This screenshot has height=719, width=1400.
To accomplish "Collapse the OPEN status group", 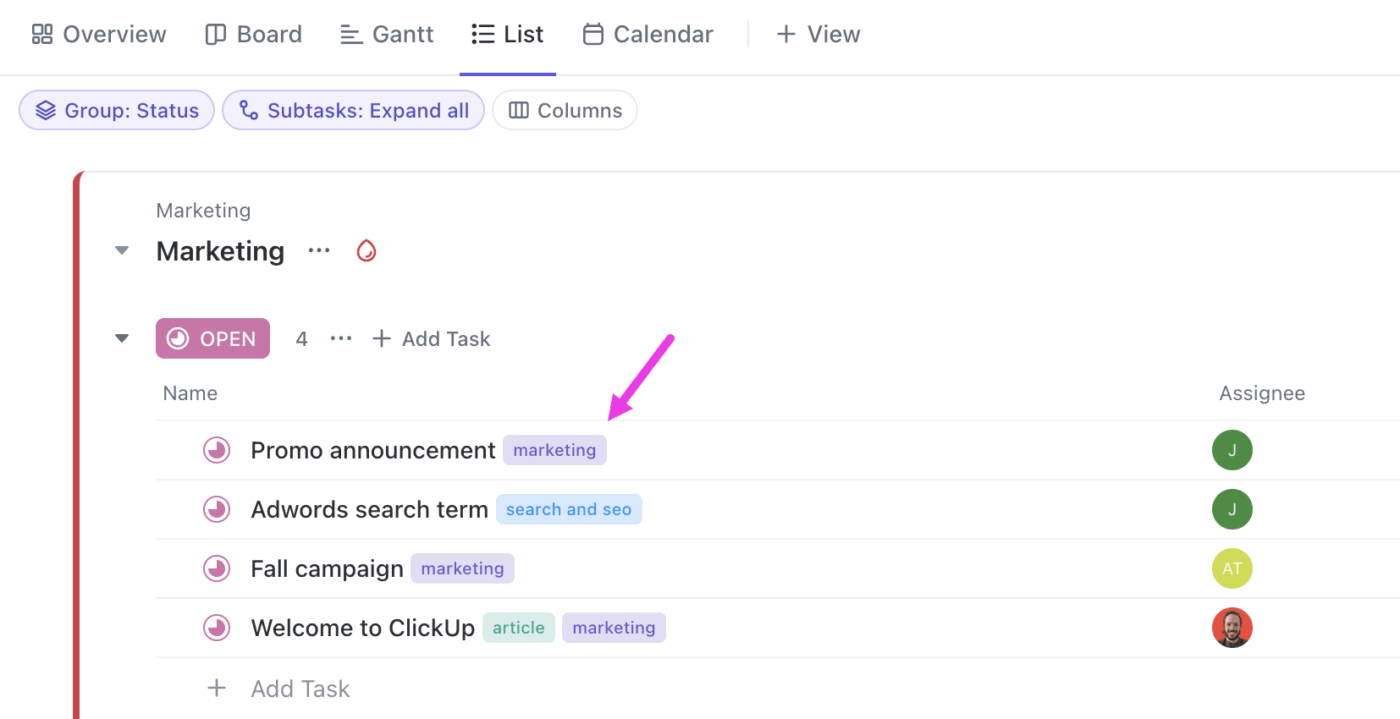I will (x=121, y=338).
